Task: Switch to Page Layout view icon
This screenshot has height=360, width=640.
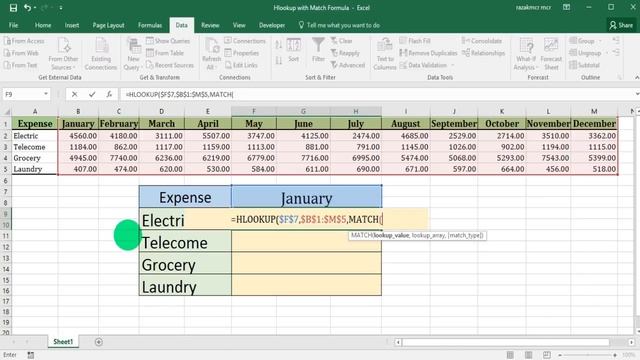Action: tap(529, 355)
